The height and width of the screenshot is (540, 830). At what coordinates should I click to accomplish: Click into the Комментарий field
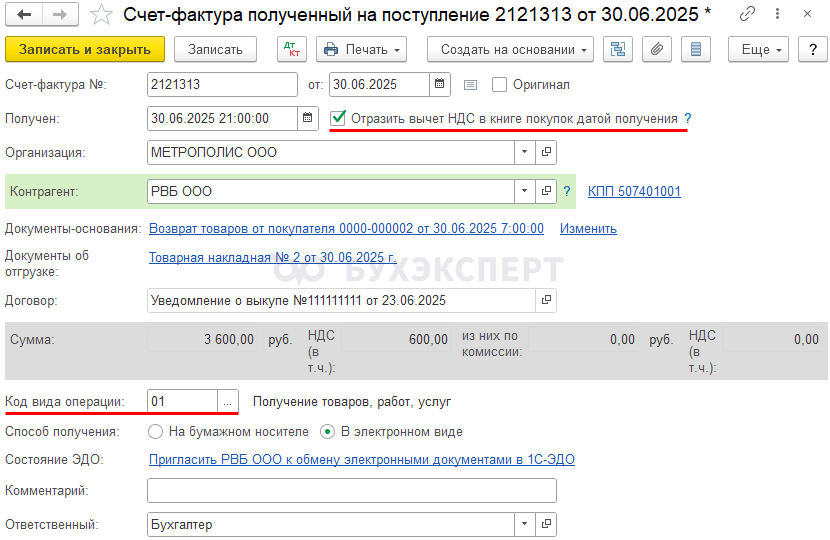(x=352, y=490)
